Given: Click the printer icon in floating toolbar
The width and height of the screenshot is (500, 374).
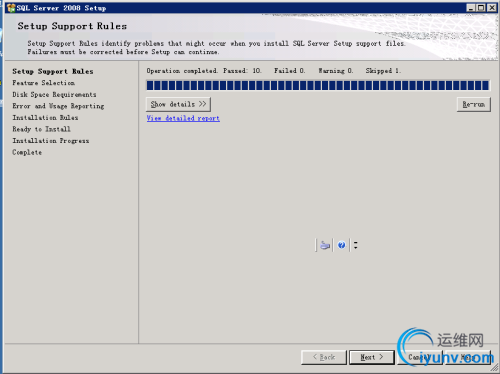Looking at the screenshot, I should click(325, 245).
